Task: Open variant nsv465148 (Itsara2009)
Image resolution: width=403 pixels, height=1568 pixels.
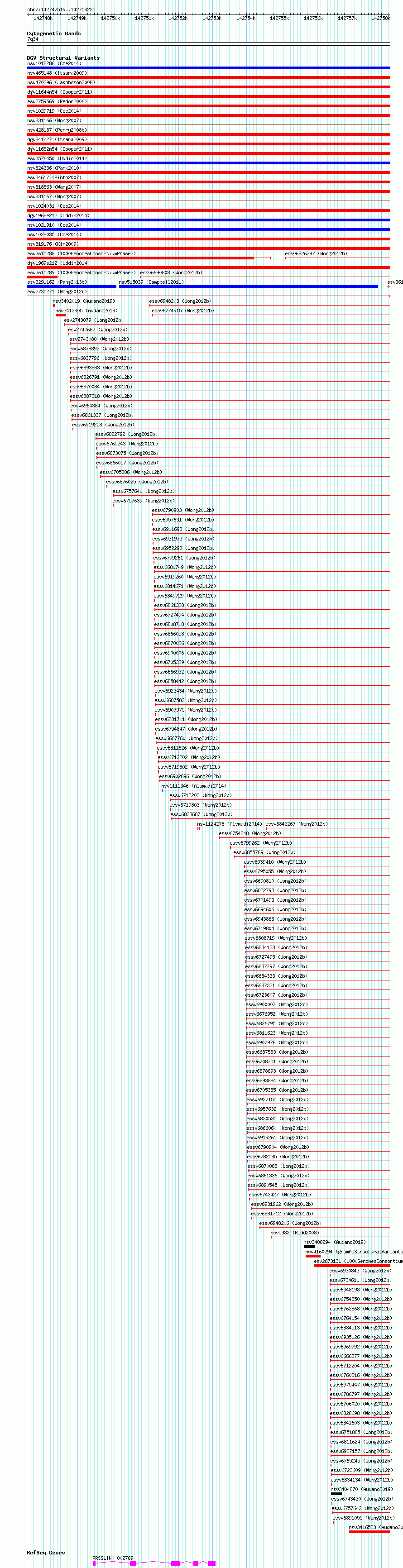Action: [57, 73]
